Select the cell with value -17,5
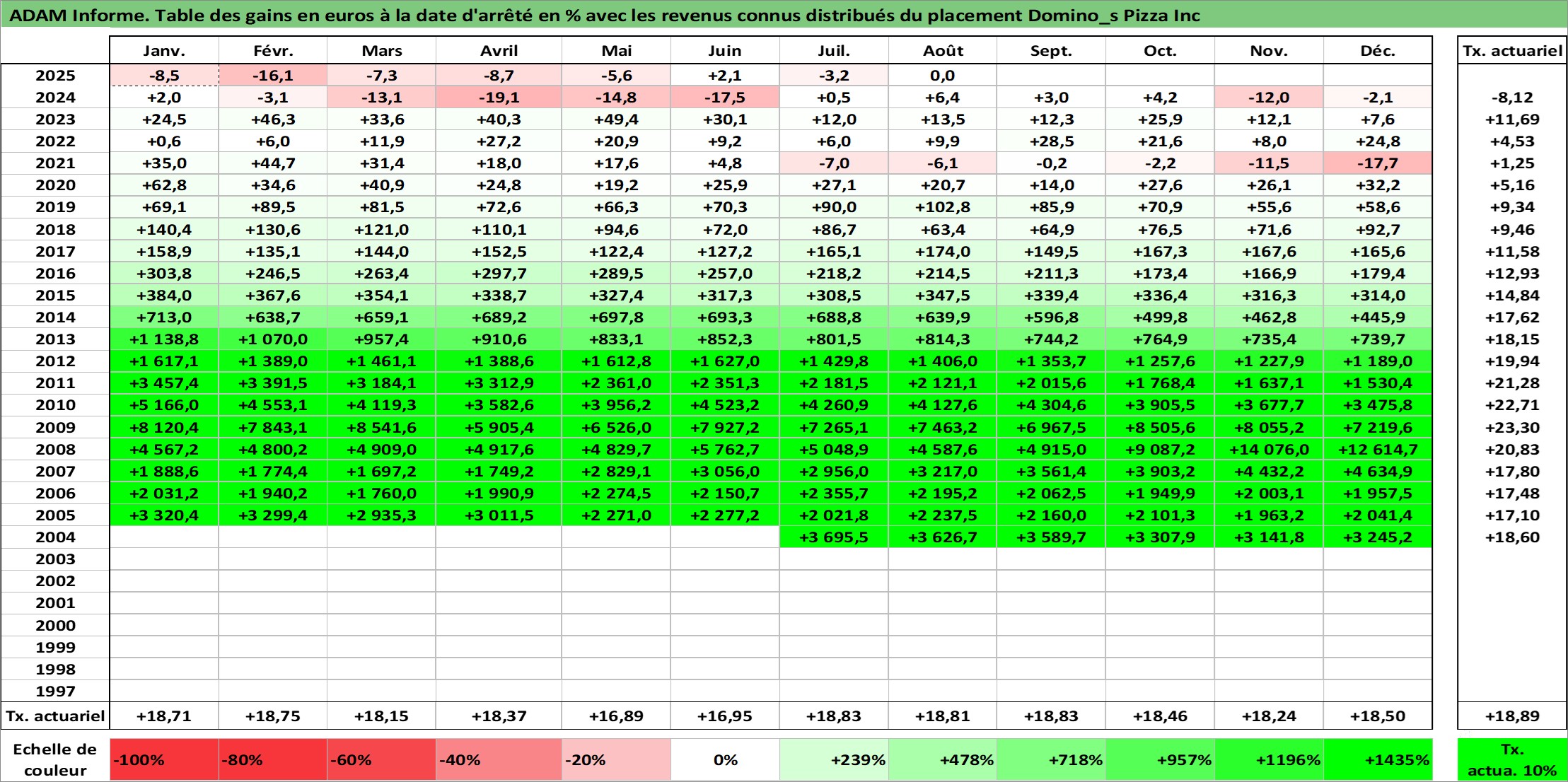This screenshot has width=1568, height=782. coord(725,98)
